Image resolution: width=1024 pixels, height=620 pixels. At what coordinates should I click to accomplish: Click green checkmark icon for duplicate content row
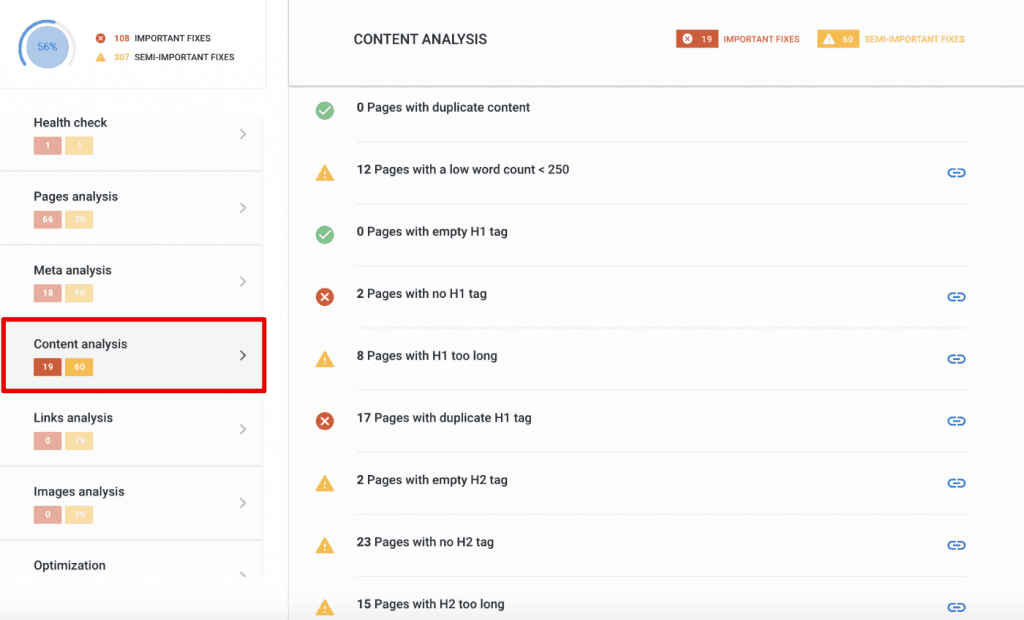point(325,111)
